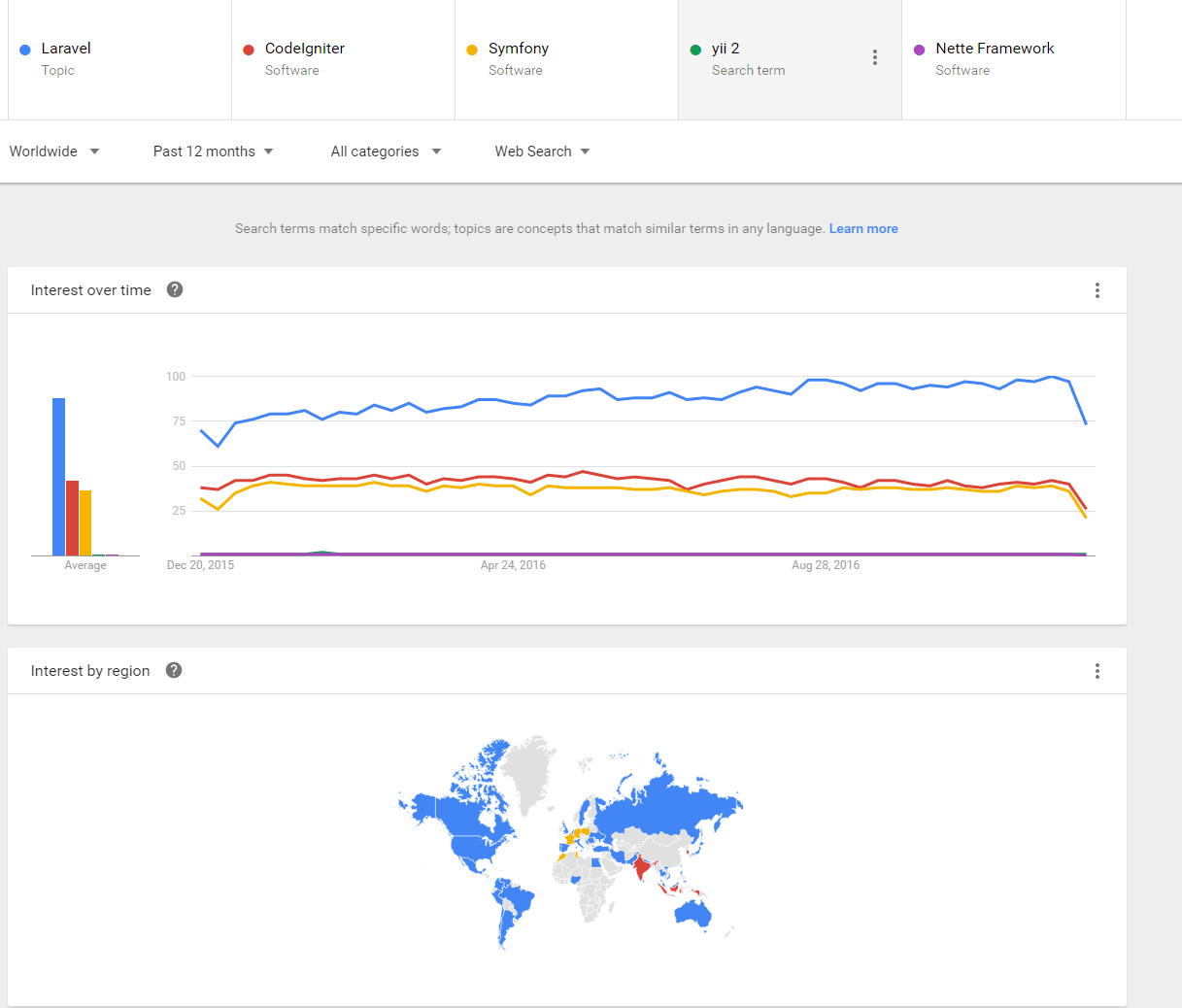This screenshot has width=1182, height=1008.
Task: Open Interest over time more options menu
Action: [1098, 290]
